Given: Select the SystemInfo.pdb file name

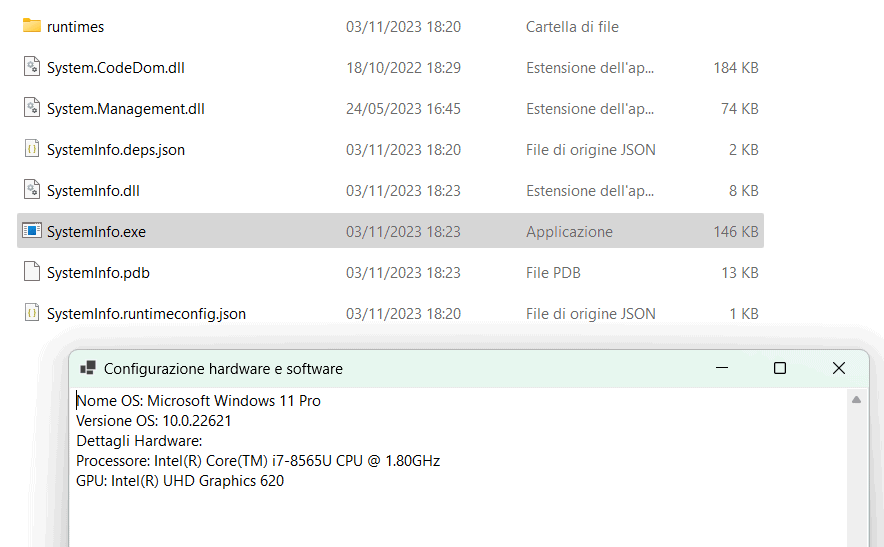Looking at the screenshot, I should [x=98, y=273].
